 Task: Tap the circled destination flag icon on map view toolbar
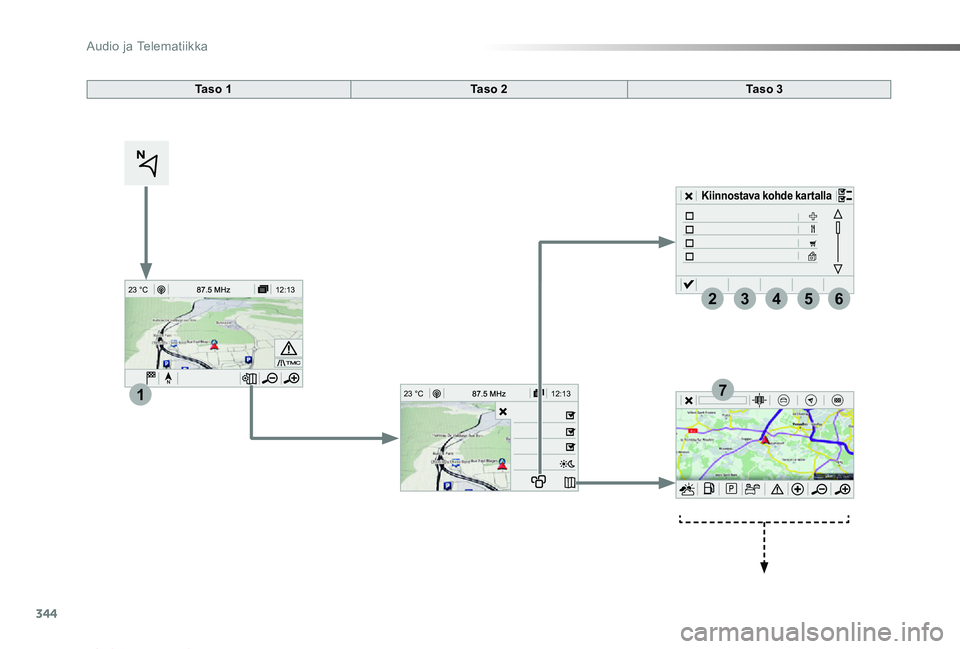(838, 400)
